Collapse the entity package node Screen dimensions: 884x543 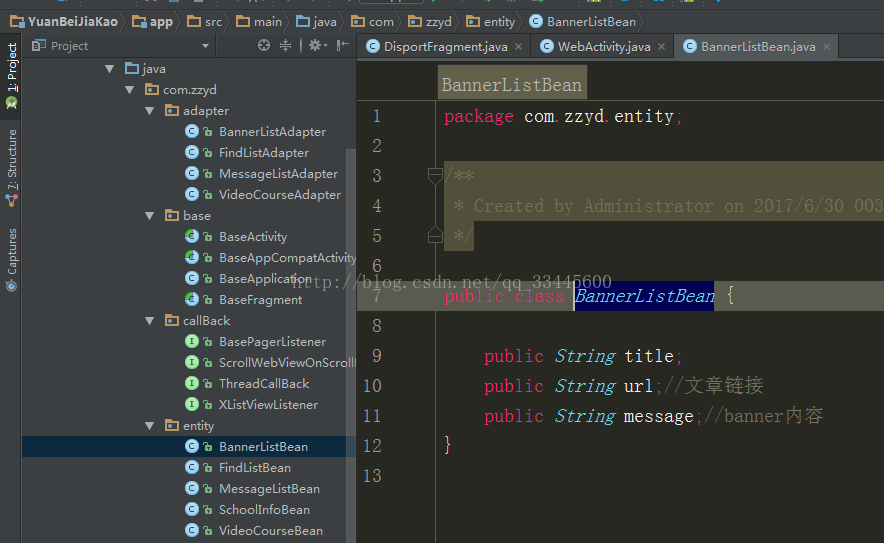(x=149, y=426)
